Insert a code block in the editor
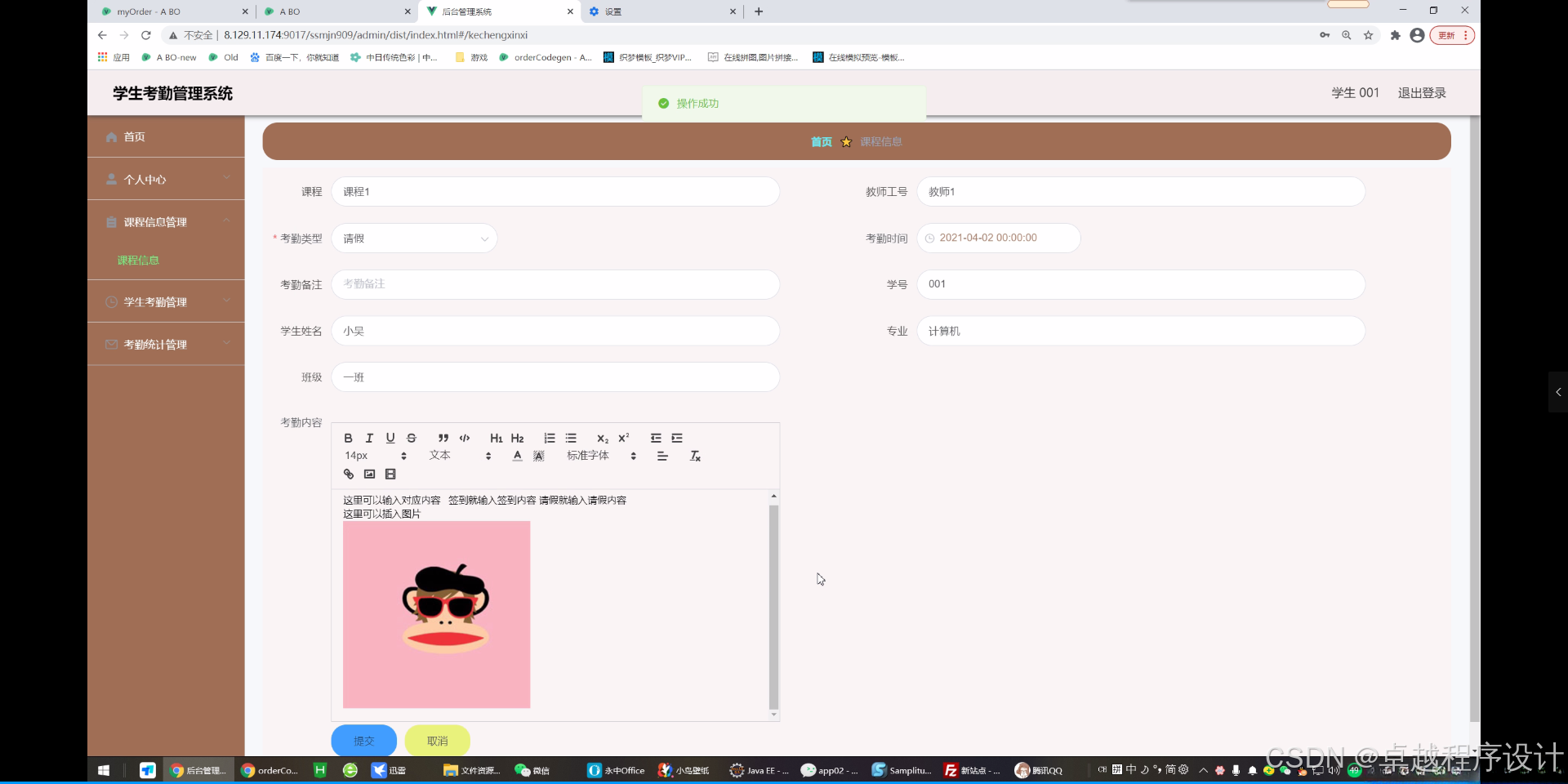Screen dimensions: 1568x784 (x=464, y=438)
